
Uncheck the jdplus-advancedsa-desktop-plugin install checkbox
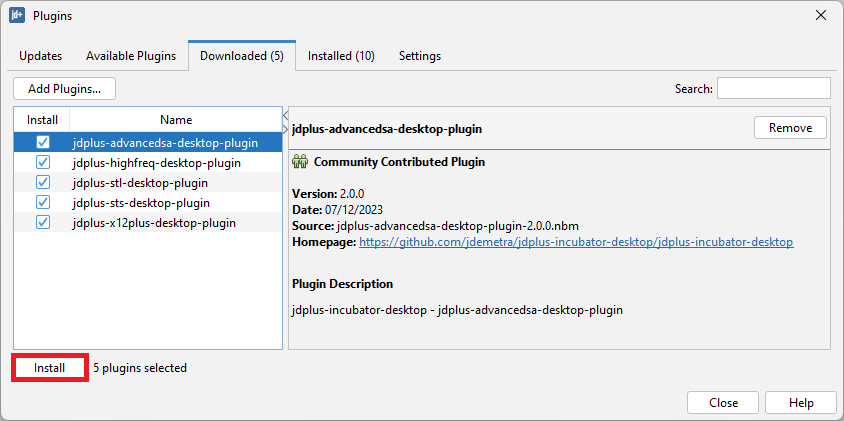click(42, 142)
